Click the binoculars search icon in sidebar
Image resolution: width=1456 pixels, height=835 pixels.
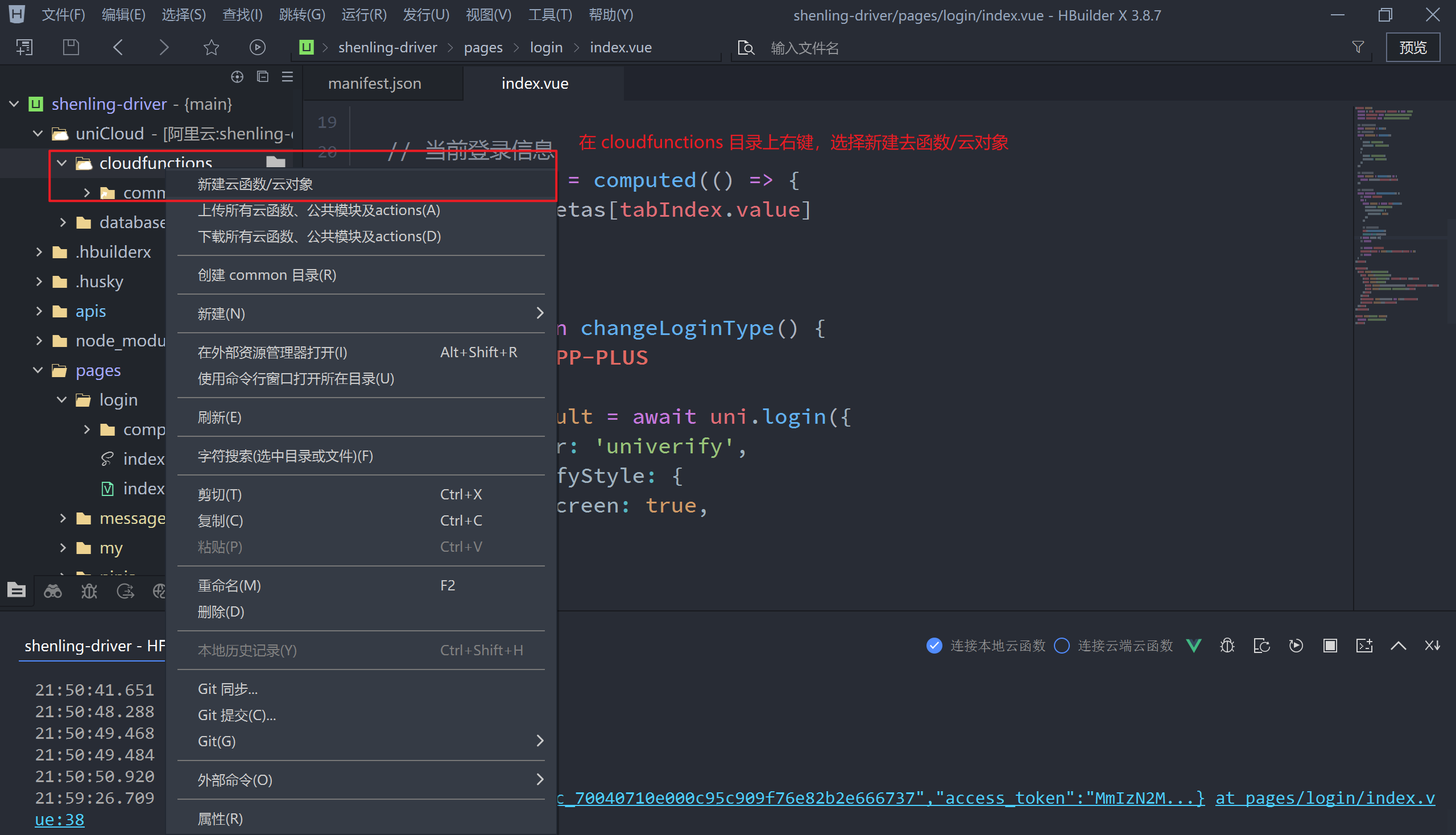pos(53,590)
